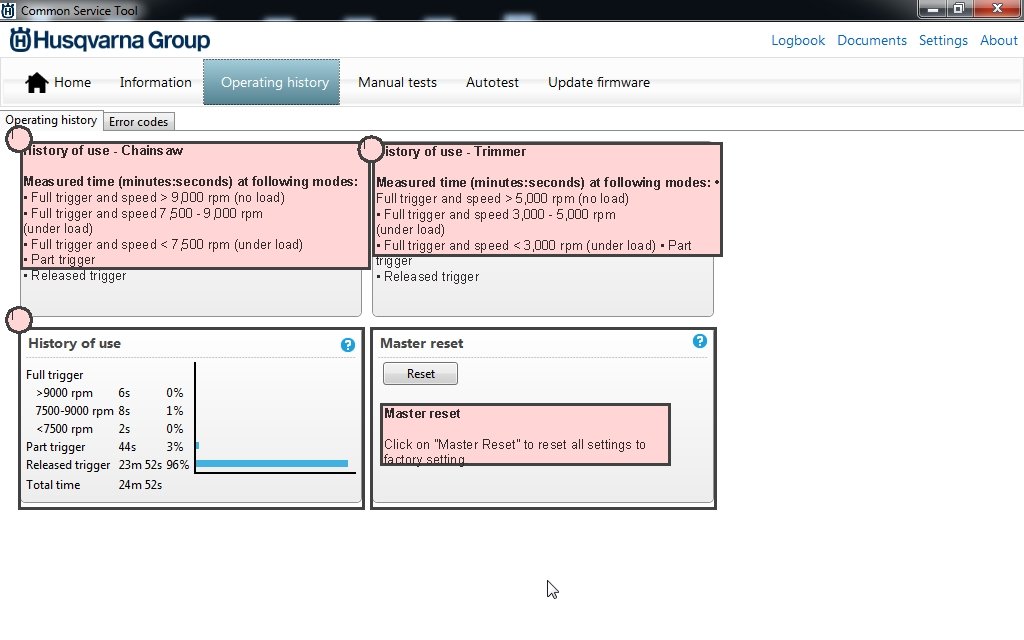Select the "24m 52s" total time value
This screenshot has width=1024, height=640.
(x=140, y=485)
